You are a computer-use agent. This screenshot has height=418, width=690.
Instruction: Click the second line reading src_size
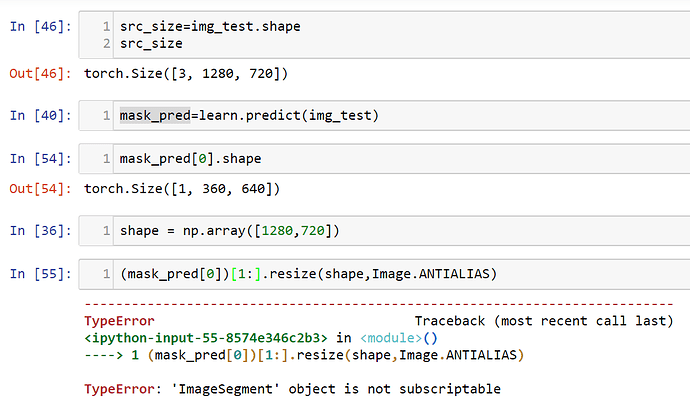pyautogui.click(x=150, y=43)
